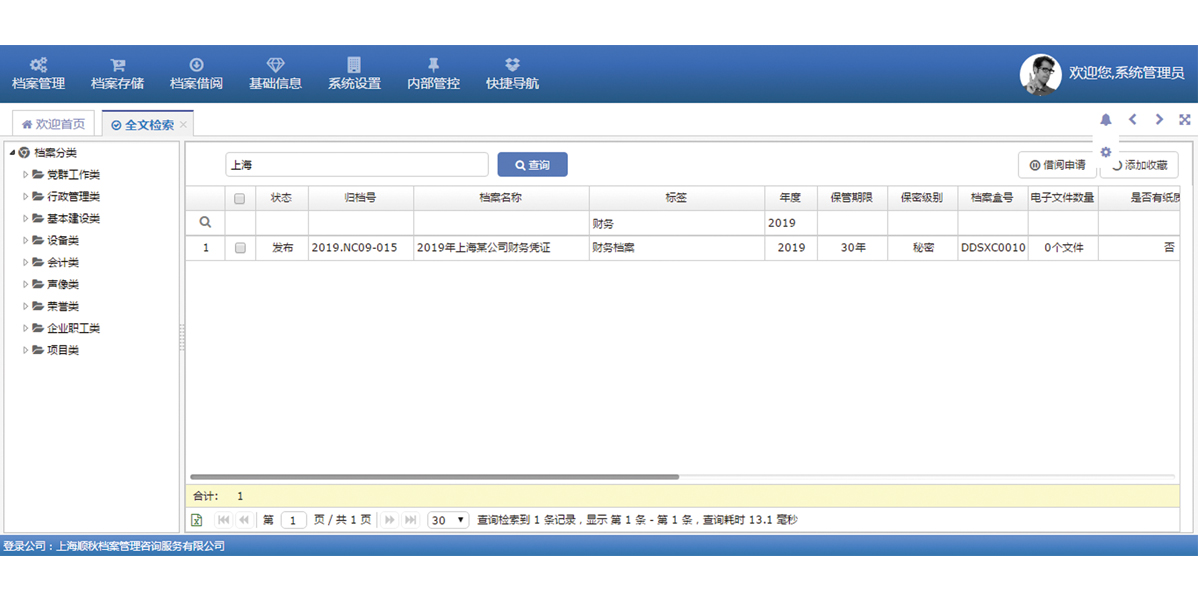Switch to the 欢迎首页 tab

click(x=53, y=124)
